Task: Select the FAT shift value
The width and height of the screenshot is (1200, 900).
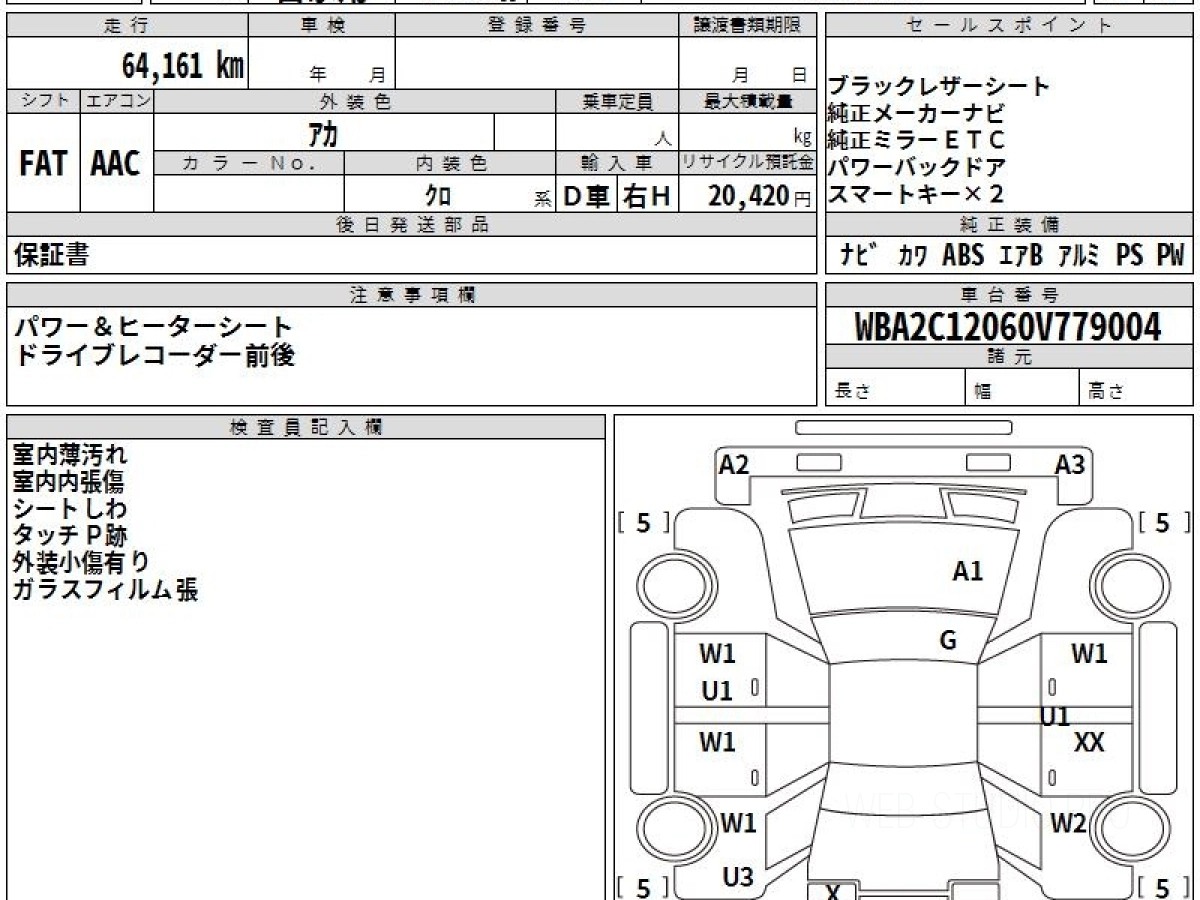Action: click(x=43, y=163)
